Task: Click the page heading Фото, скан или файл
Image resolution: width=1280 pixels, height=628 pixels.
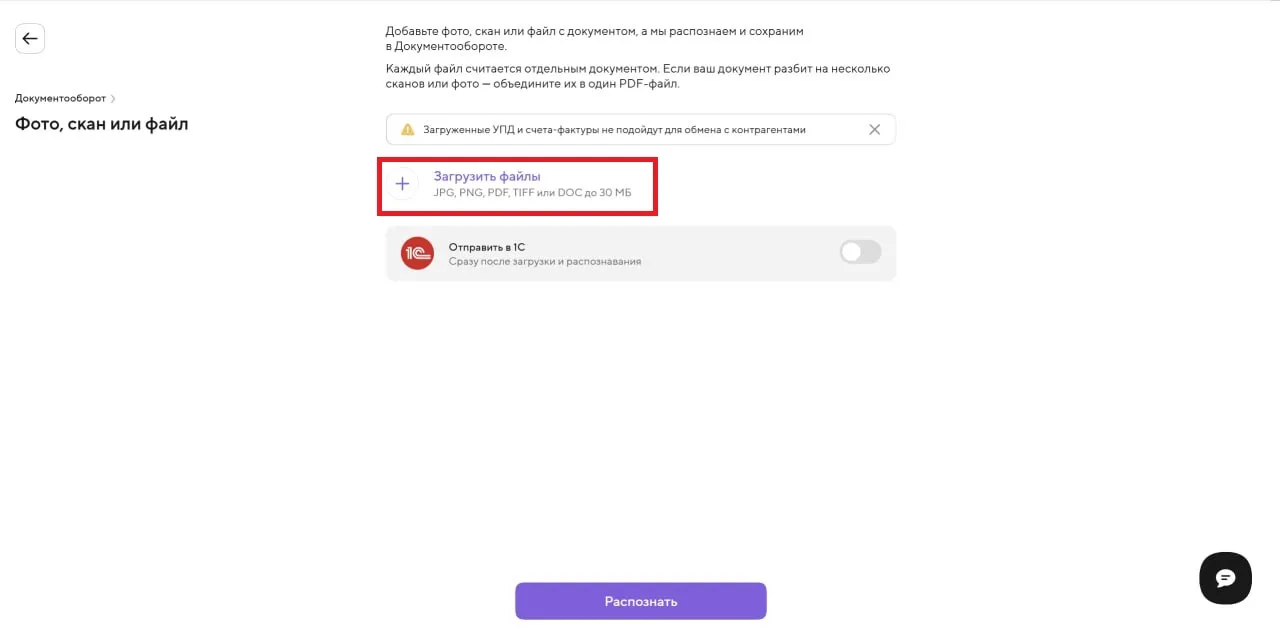Action: 101,124
